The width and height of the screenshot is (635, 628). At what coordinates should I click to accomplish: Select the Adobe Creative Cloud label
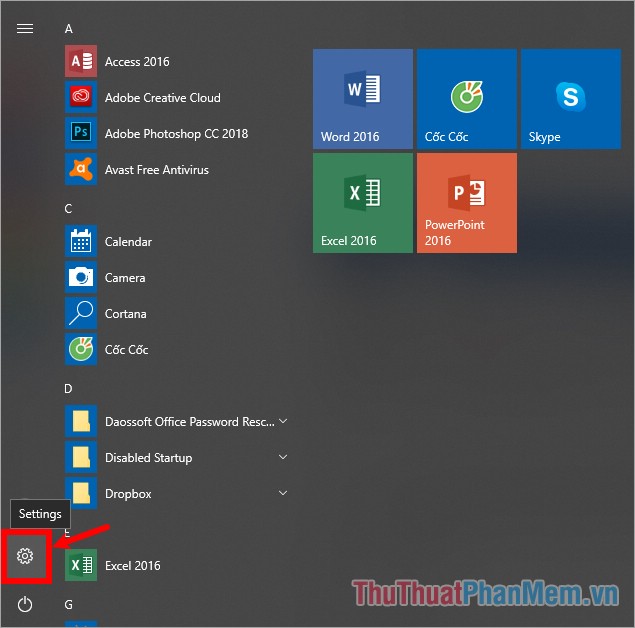point(163,98)
